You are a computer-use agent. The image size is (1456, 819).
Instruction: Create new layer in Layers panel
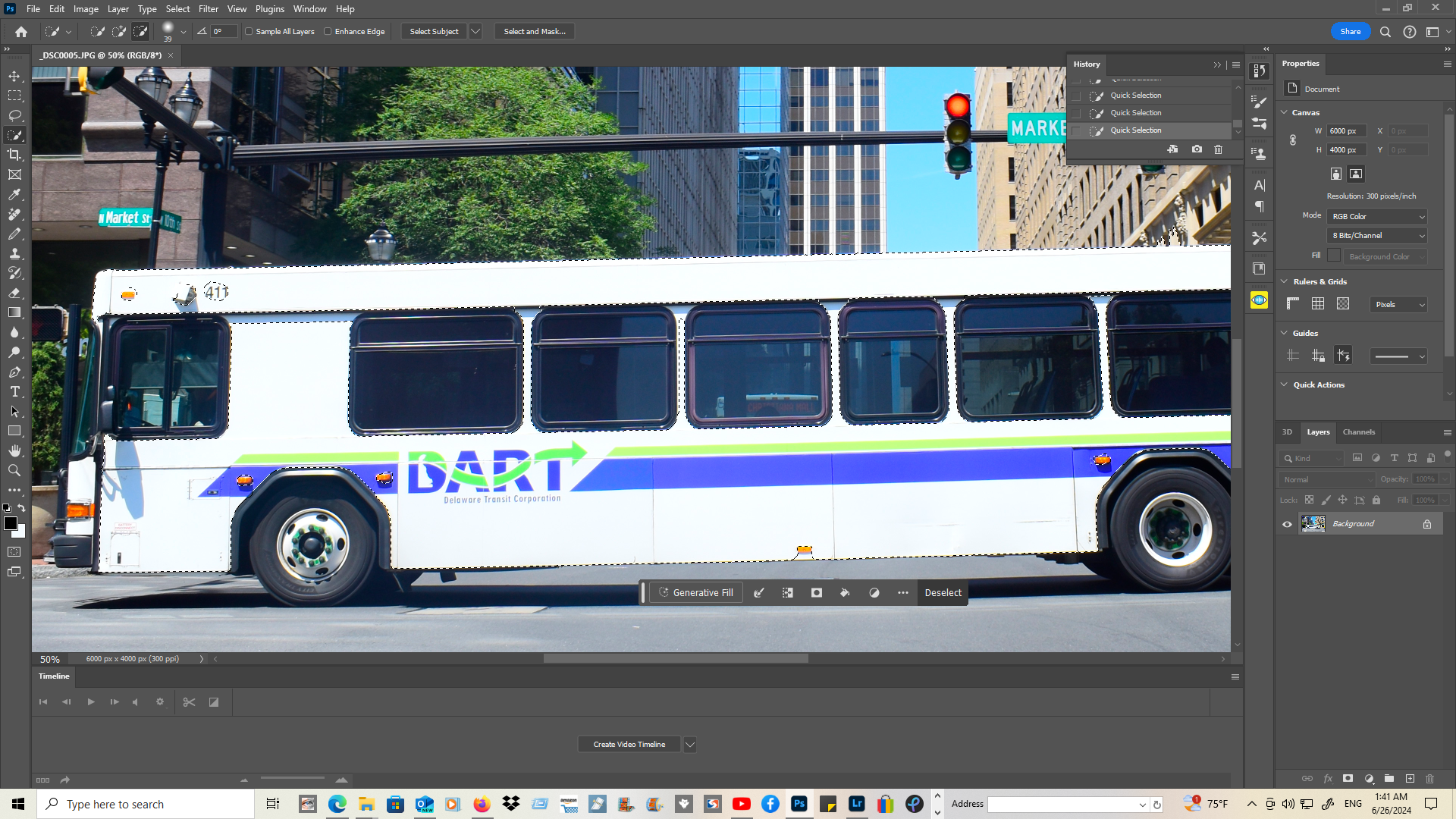pyautogui.click(x=1410, y=779)
